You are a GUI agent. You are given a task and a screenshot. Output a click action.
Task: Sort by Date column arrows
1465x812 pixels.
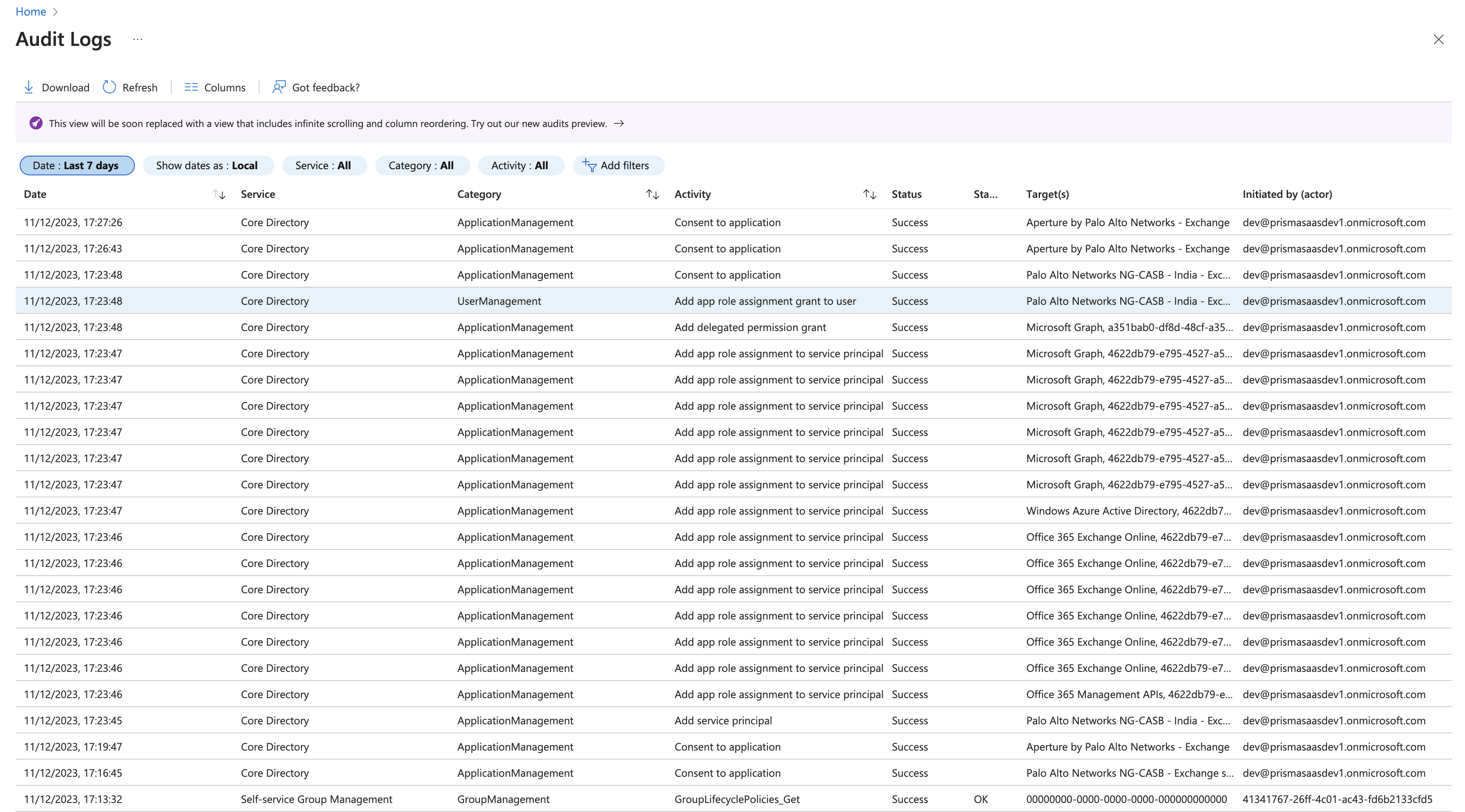click(219, 194)
